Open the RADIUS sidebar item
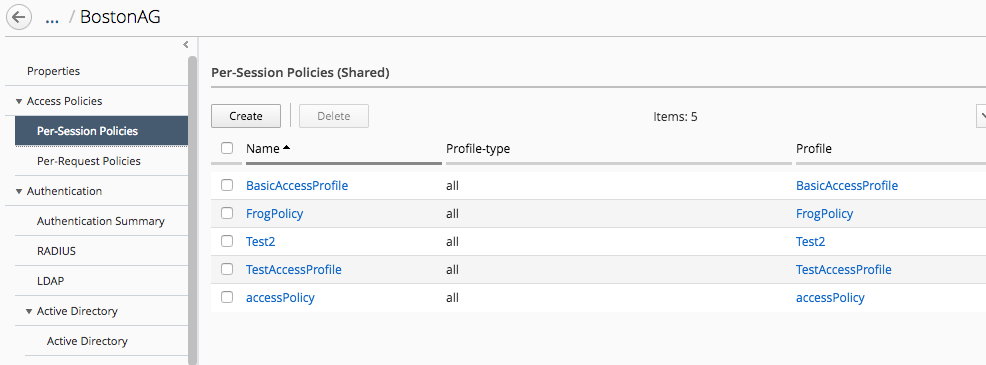The image size is (986, 365). (56, 251)
